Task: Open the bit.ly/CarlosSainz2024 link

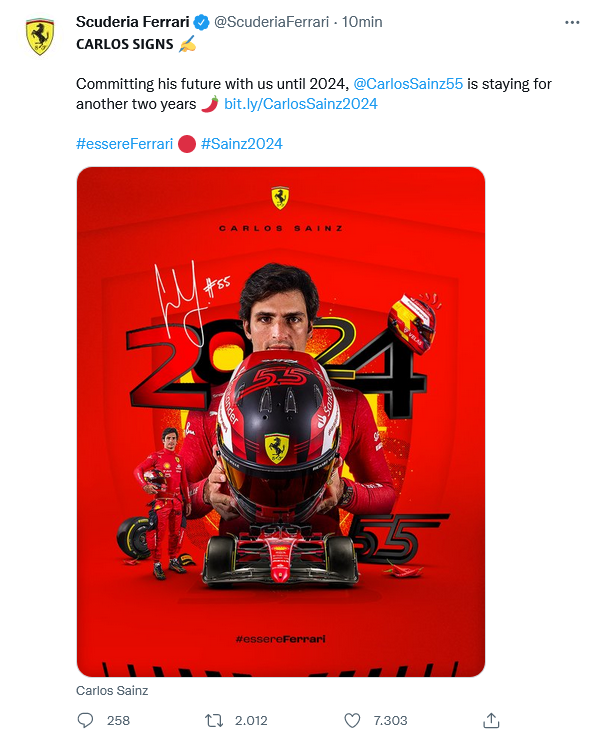Action: pyautogui.click(x=300, y=104)
